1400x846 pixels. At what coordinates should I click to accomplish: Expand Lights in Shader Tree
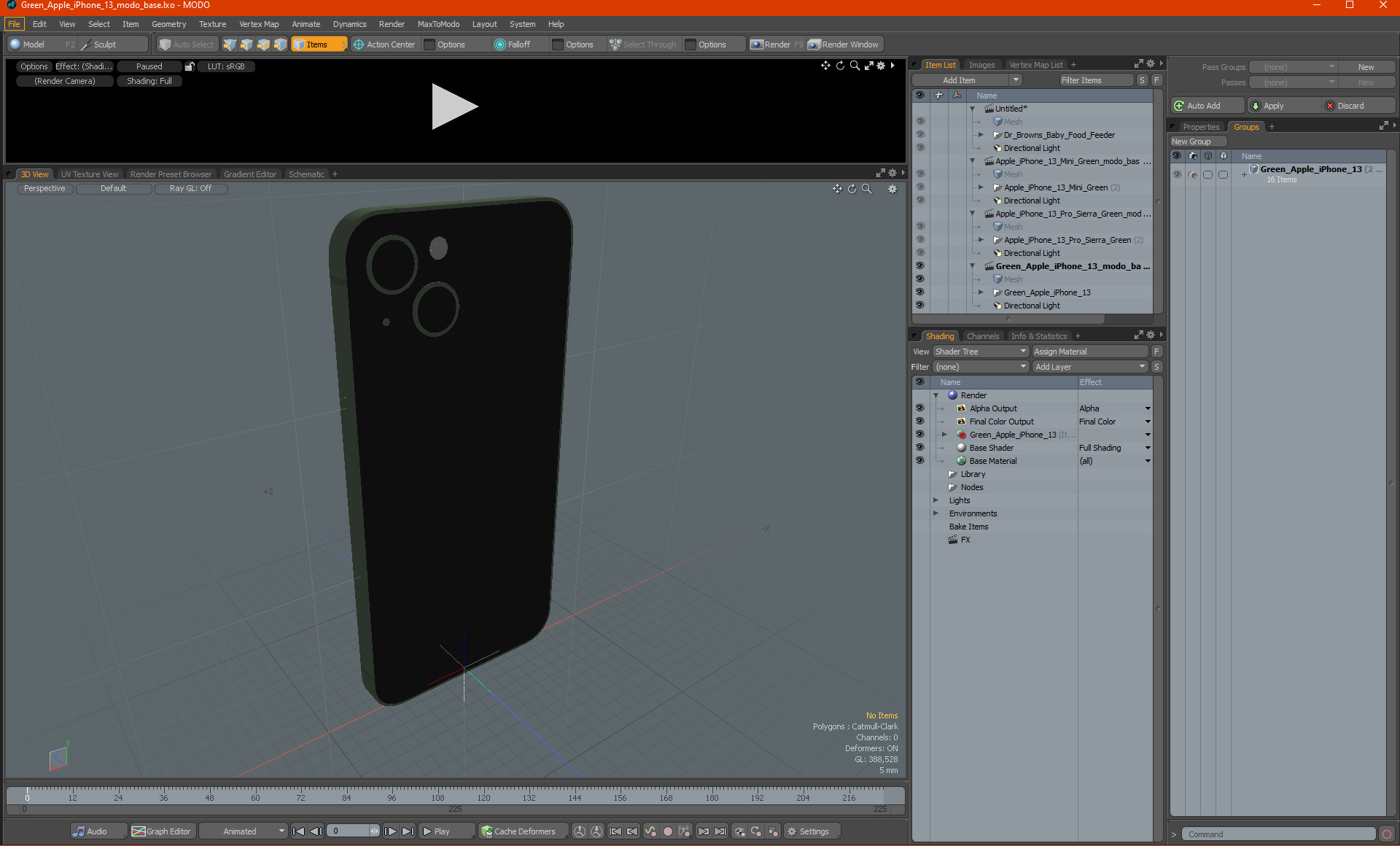936,500
